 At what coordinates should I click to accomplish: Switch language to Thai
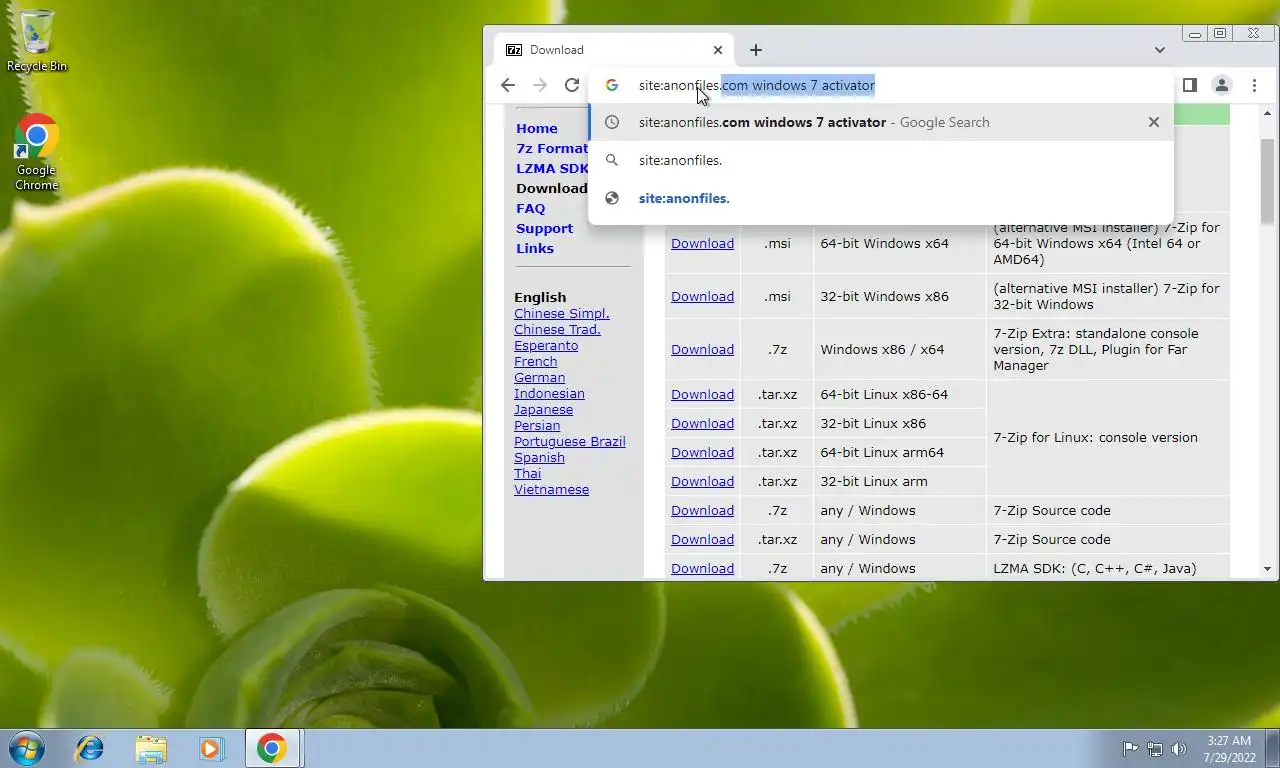[528, 473]
